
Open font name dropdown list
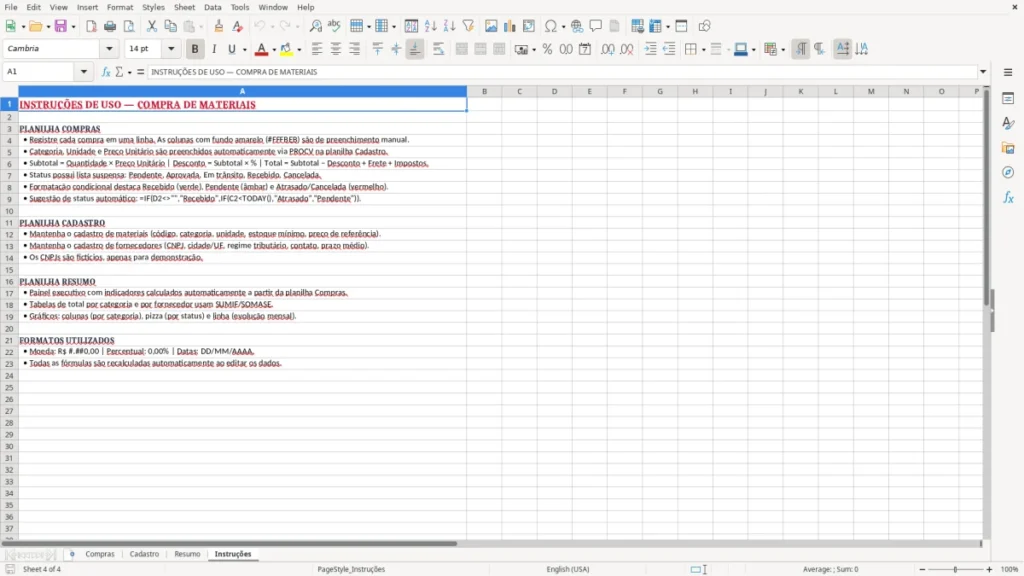click(x=109, y=48)
